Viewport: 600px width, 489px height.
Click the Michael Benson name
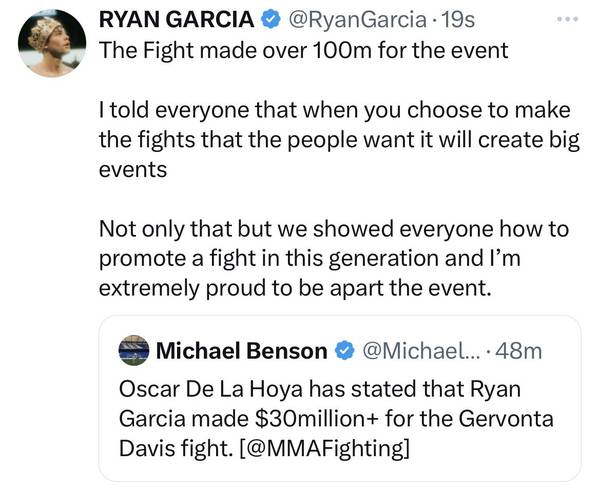pyautogui.click(x=241, y=351)
